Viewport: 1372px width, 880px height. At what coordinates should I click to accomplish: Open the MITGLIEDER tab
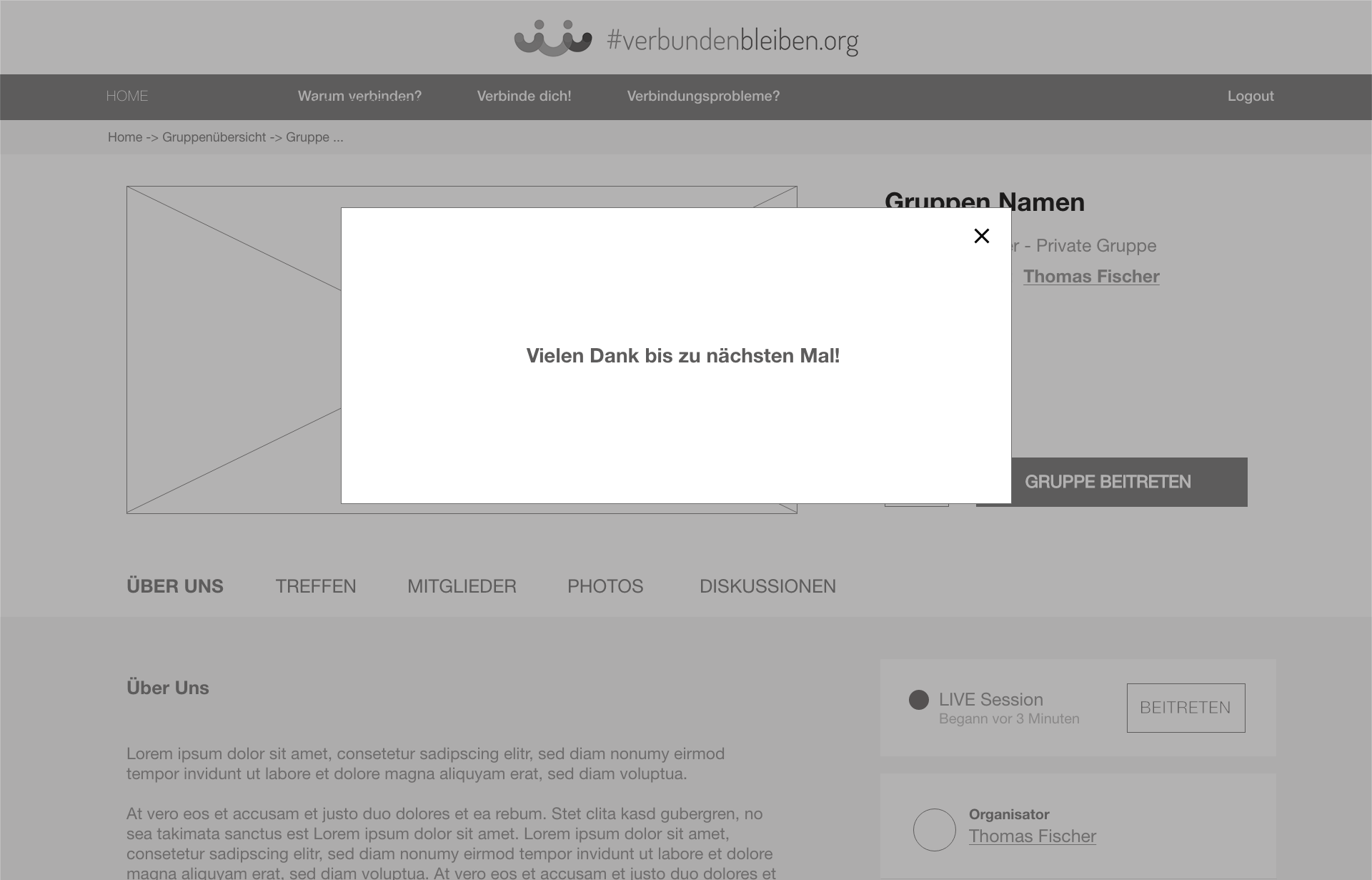click(x=462, y=586)
